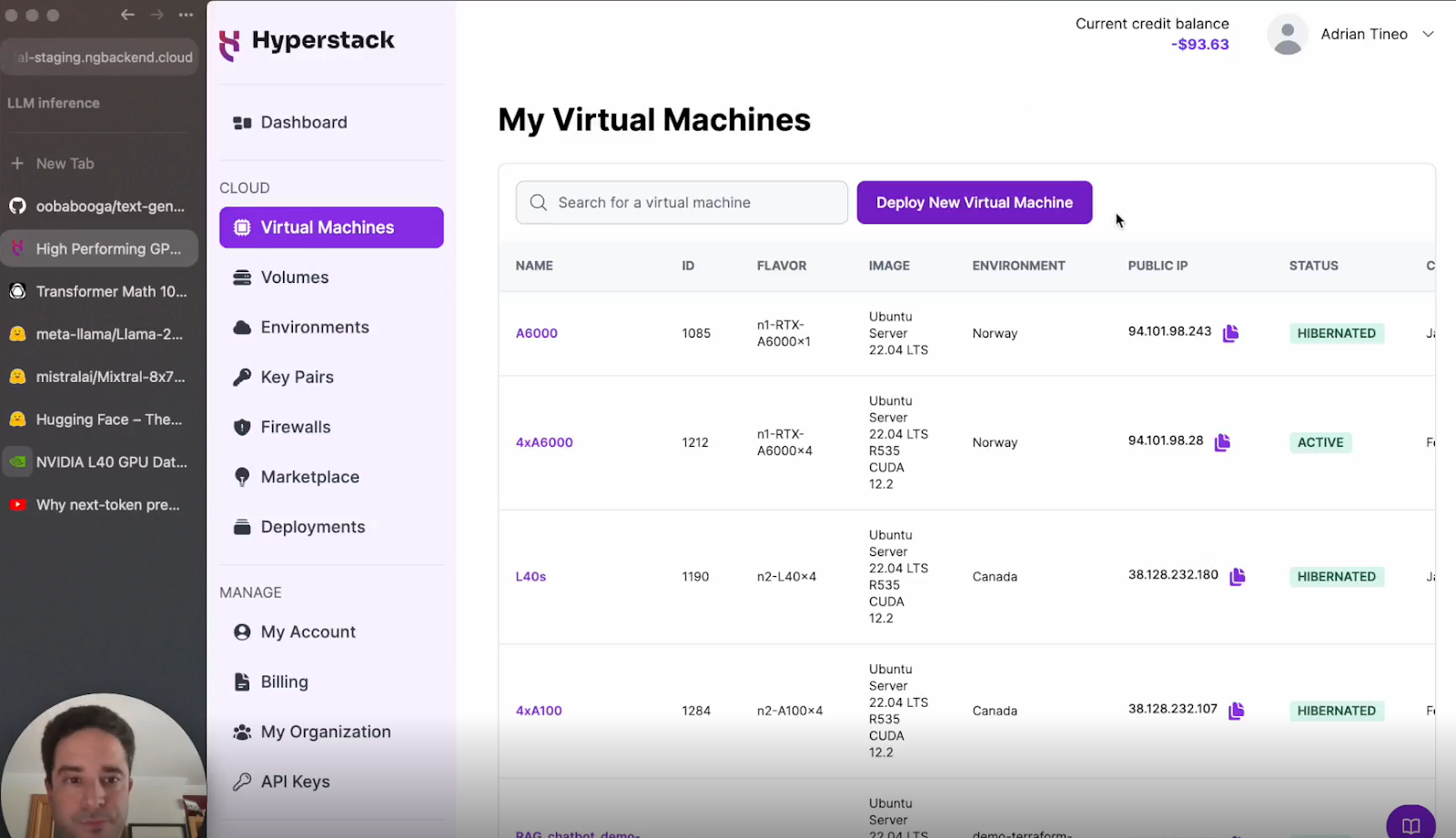
Task: Click HIBERNATED status badge for A6000
Action: (x=1336, y=333)
